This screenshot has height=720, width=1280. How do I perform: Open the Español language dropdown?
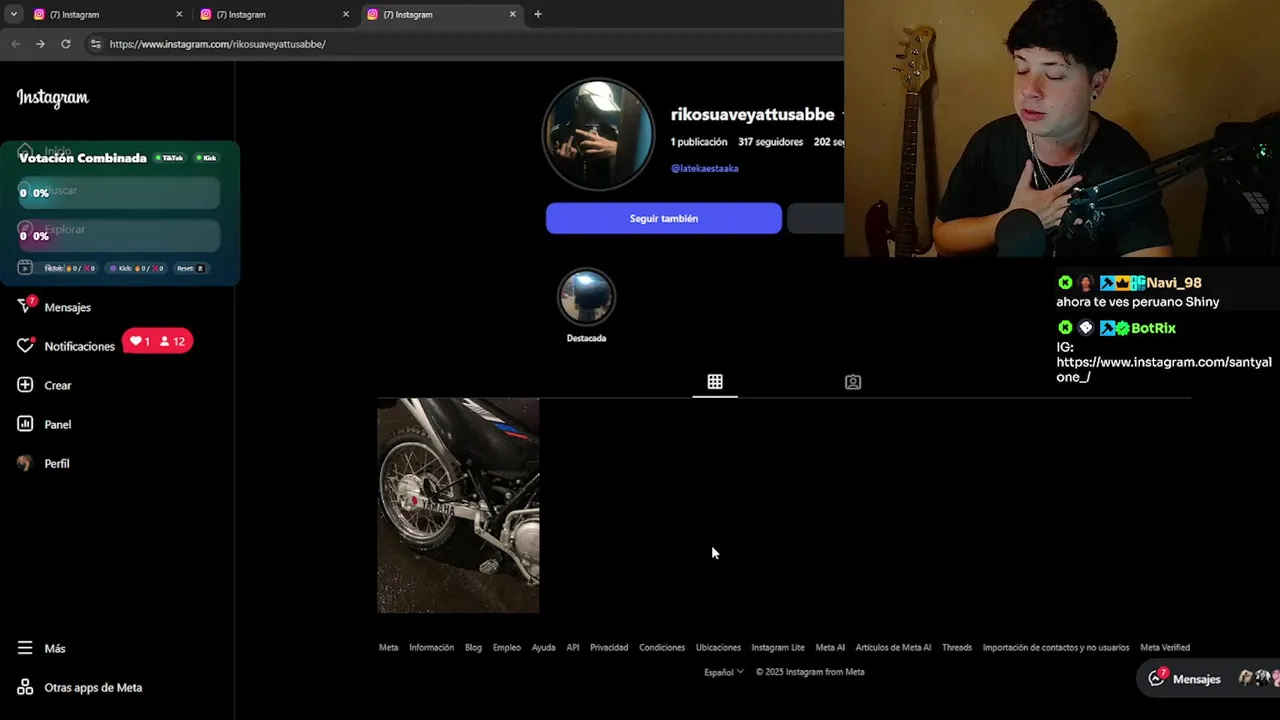(724, 672)
